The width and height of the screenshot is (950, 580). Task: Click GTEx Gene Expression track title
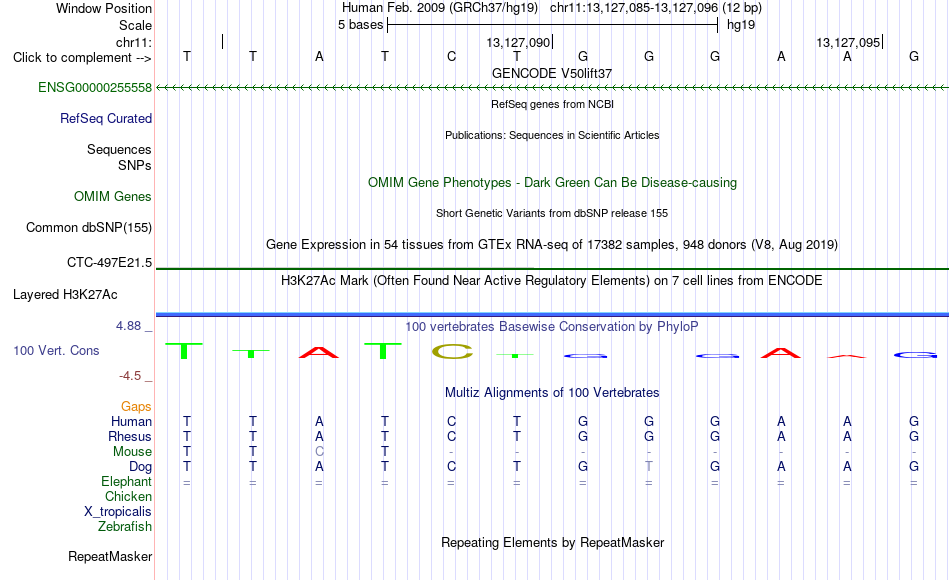point(552,245)
